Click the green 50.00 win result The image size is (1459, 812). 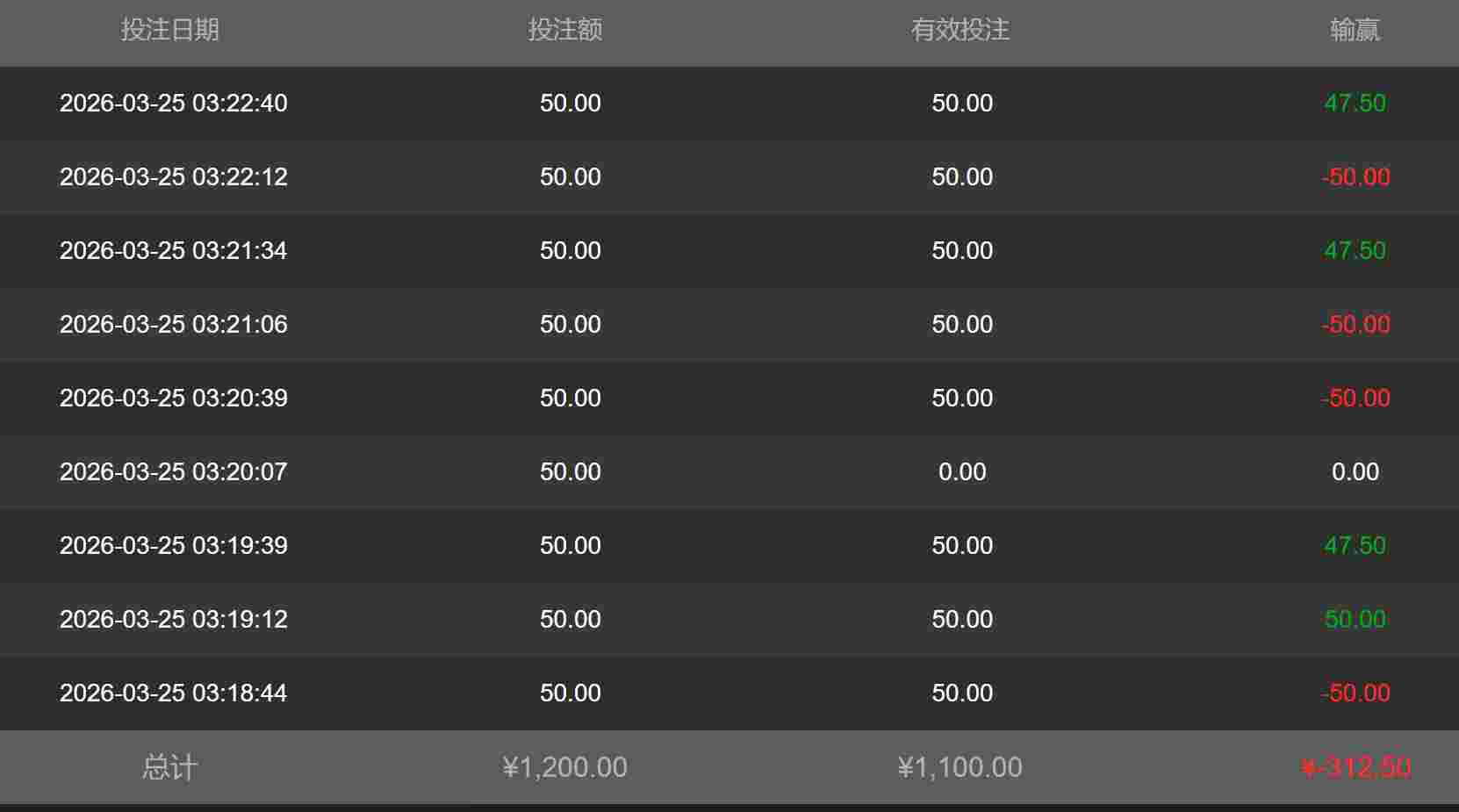(1355, 619)
